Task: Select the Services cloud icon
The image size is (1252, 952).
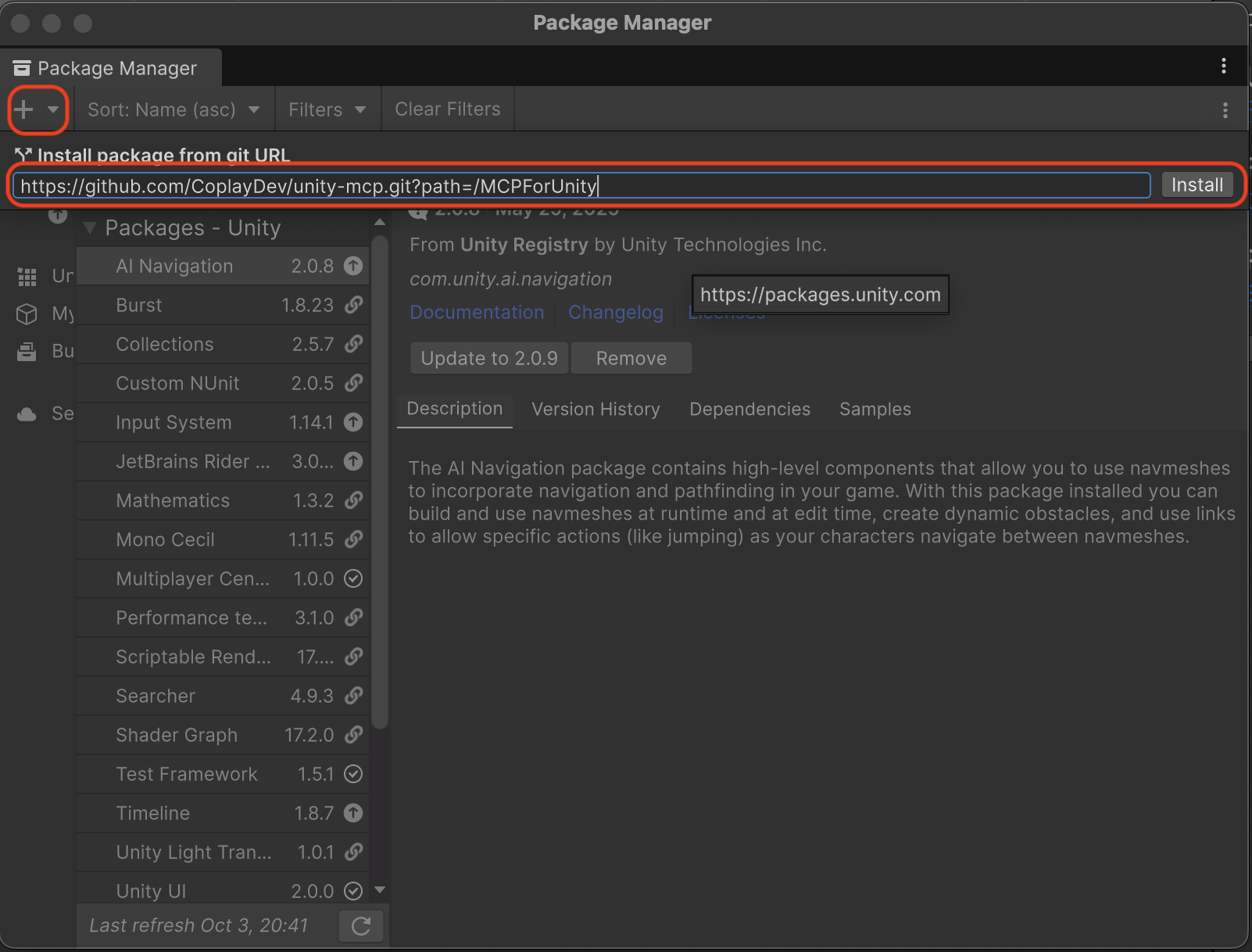Action: click(x=27, y=413)
